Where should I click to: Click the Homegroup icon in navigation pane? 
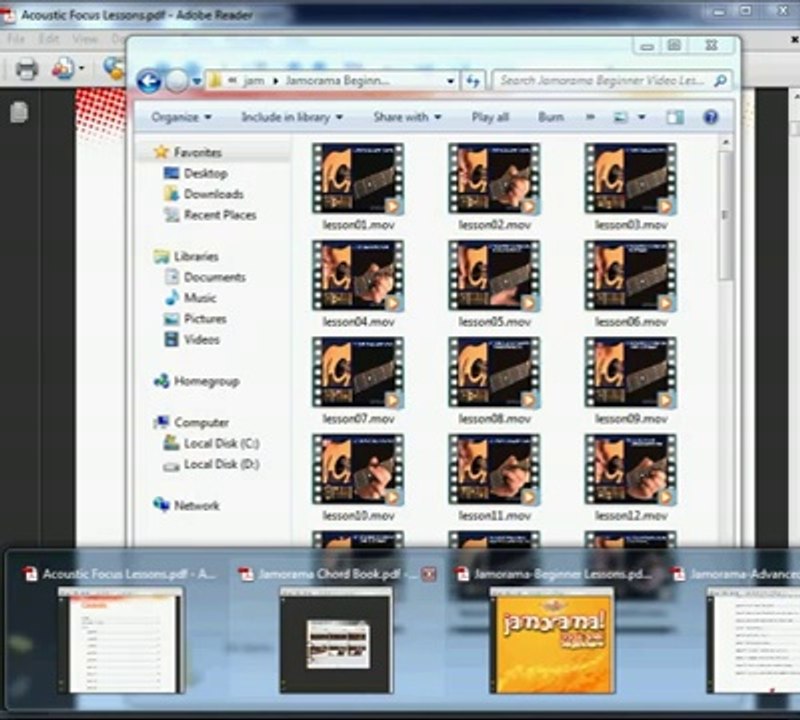[x=162, y=381]
